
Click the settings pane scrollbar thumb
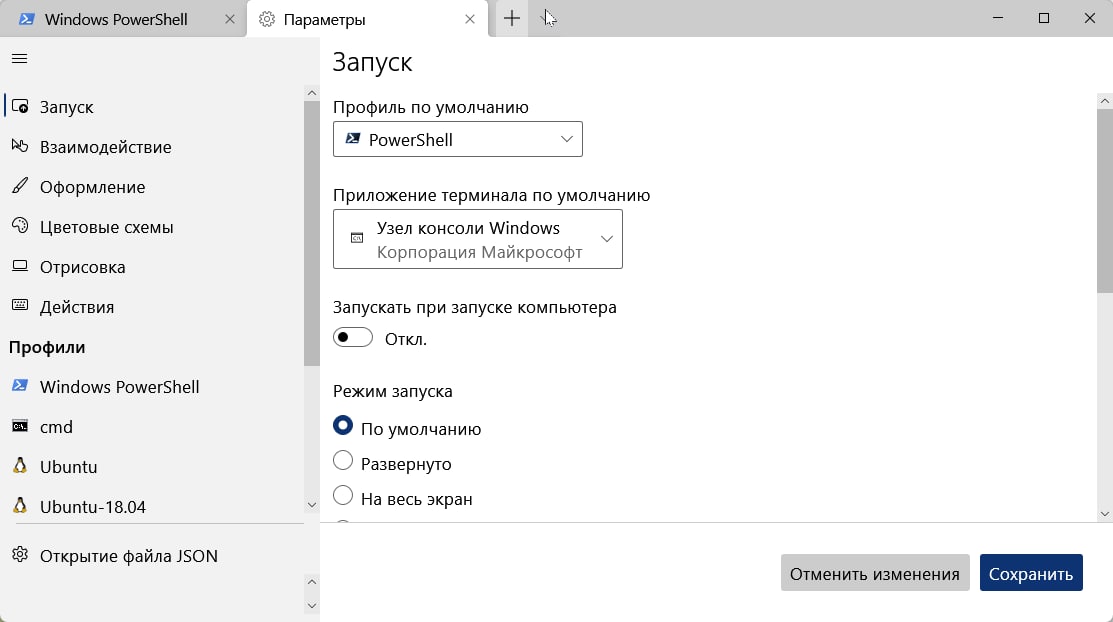coord(1104,201)
